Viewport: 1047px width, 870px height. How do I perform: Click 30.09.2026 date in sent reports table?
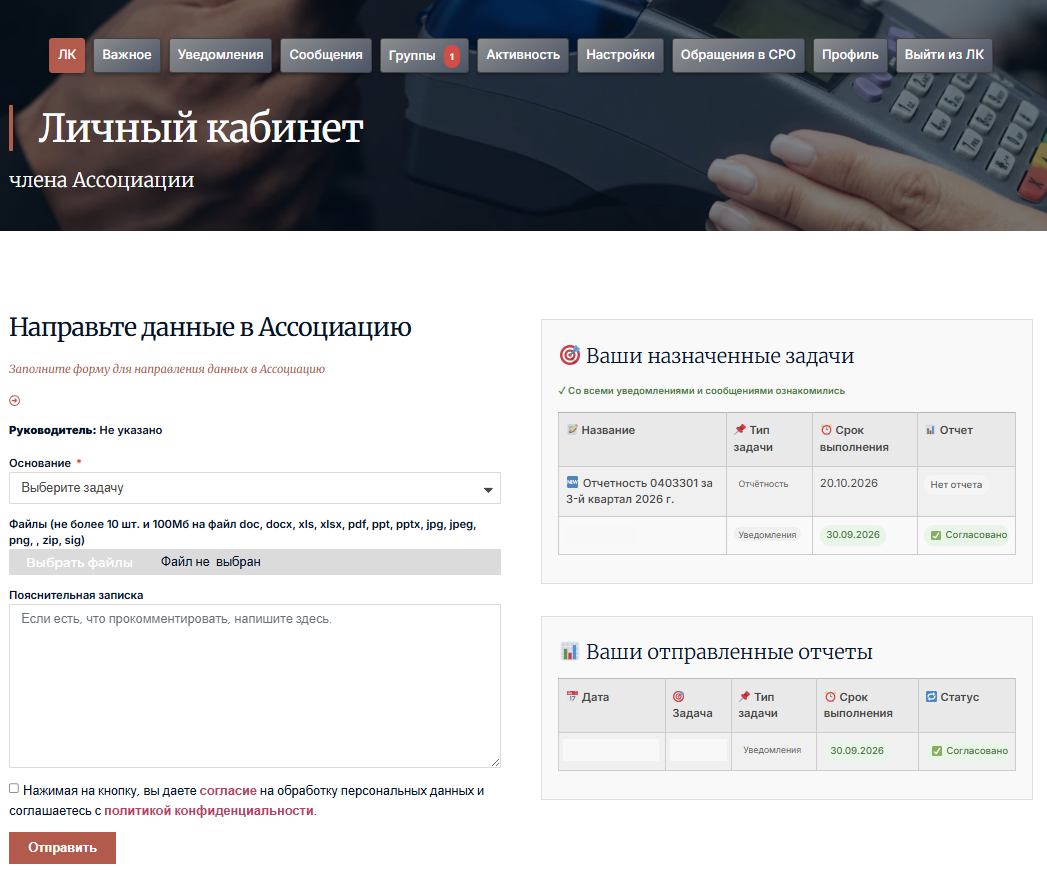click(x=857, y=750)
